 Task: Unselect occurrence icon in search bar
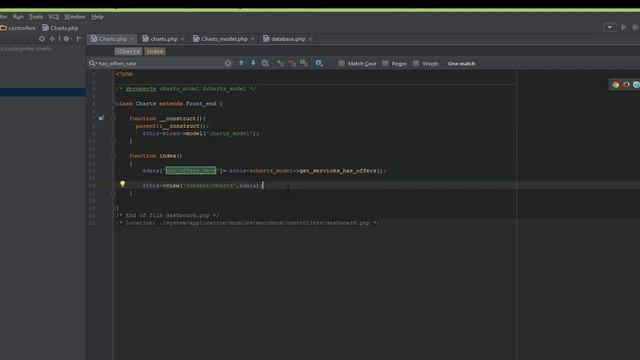[292, 63]
